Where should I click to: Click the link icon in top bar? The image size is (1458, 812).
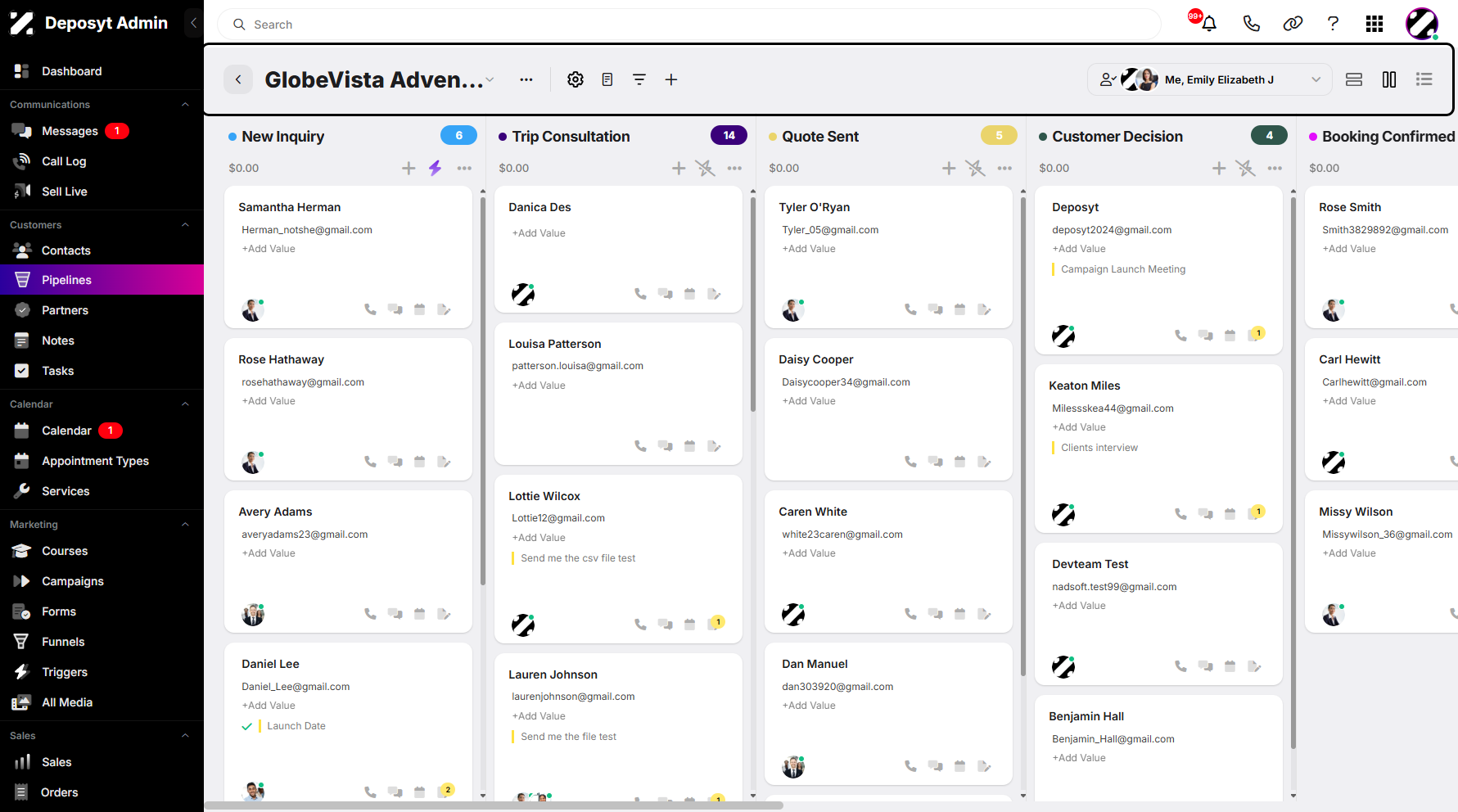(x=1293, y=24)
